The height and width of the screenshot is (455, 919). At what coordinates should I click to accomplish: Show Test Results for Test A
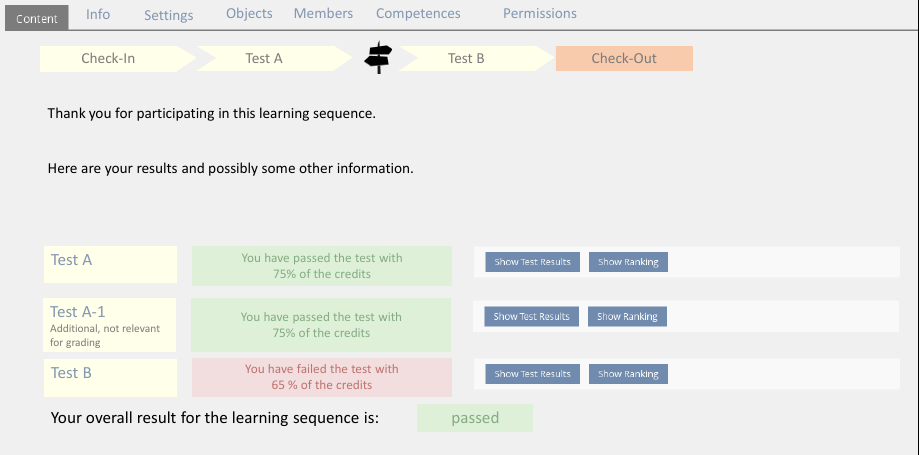[x=532, y=262]
